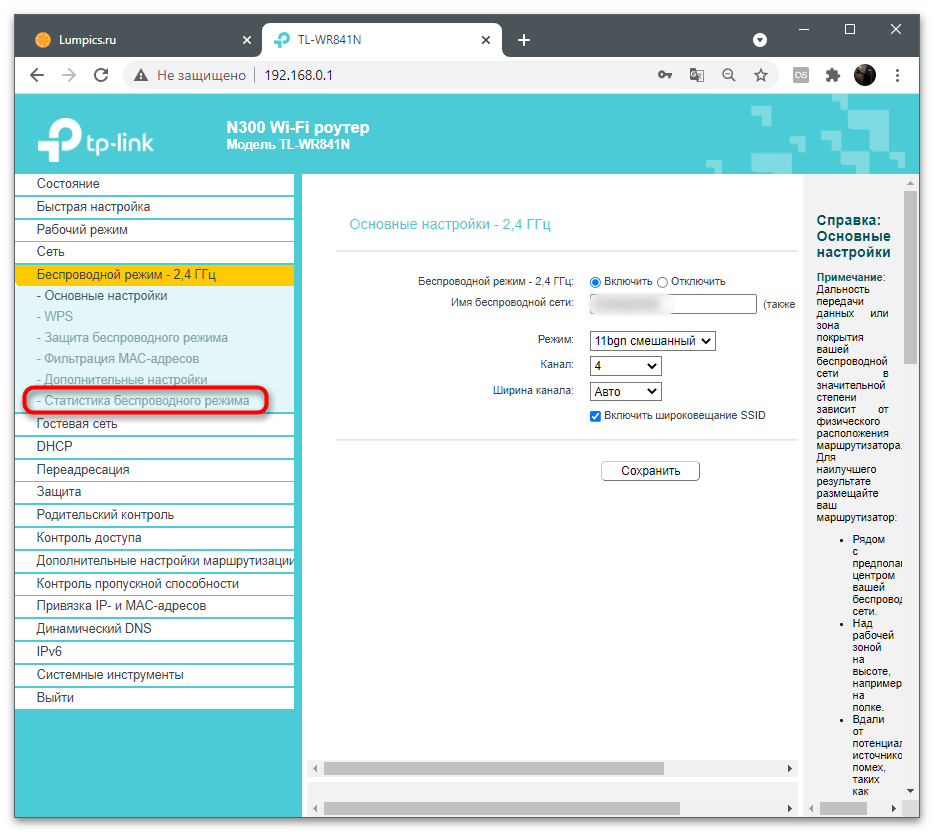Viewport: 934px width, 832px height.
Task: Open the Защита menu item
Action: [x=154, y=492]
